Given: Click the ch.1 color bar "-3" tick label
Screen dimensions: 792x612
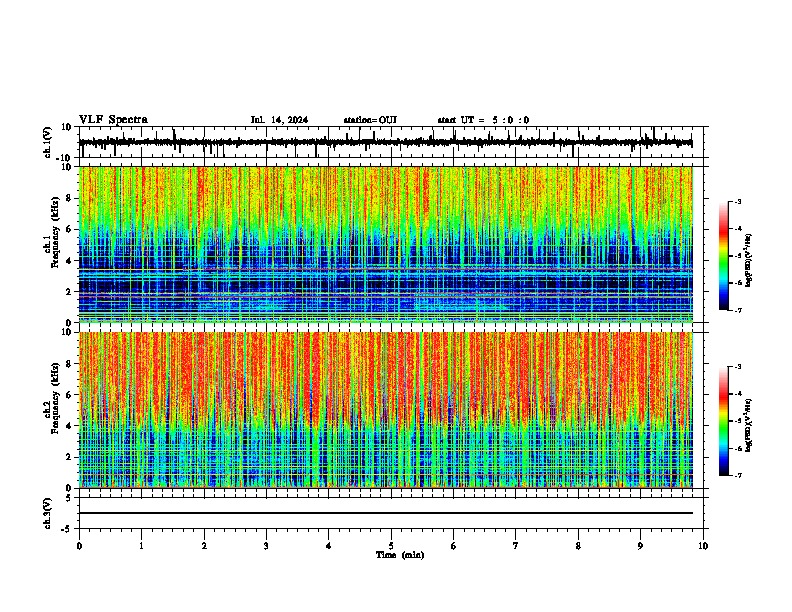Looking at the screenshot, I should (x=737, y=201).
